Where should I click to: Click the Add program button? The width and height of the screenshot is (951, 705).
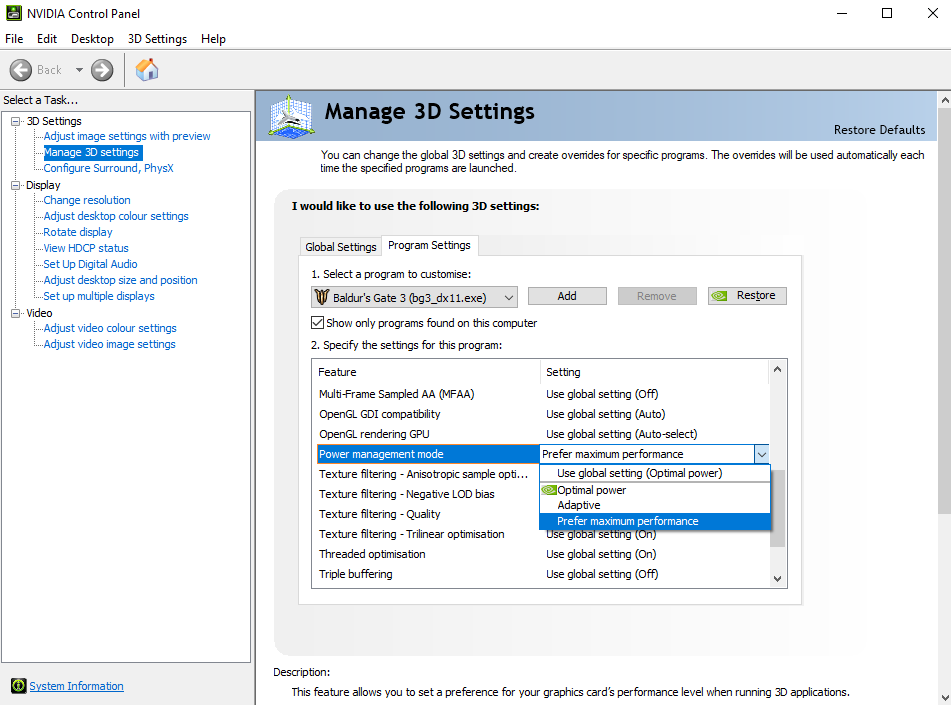pyautogui.click(x=567, y=296)
